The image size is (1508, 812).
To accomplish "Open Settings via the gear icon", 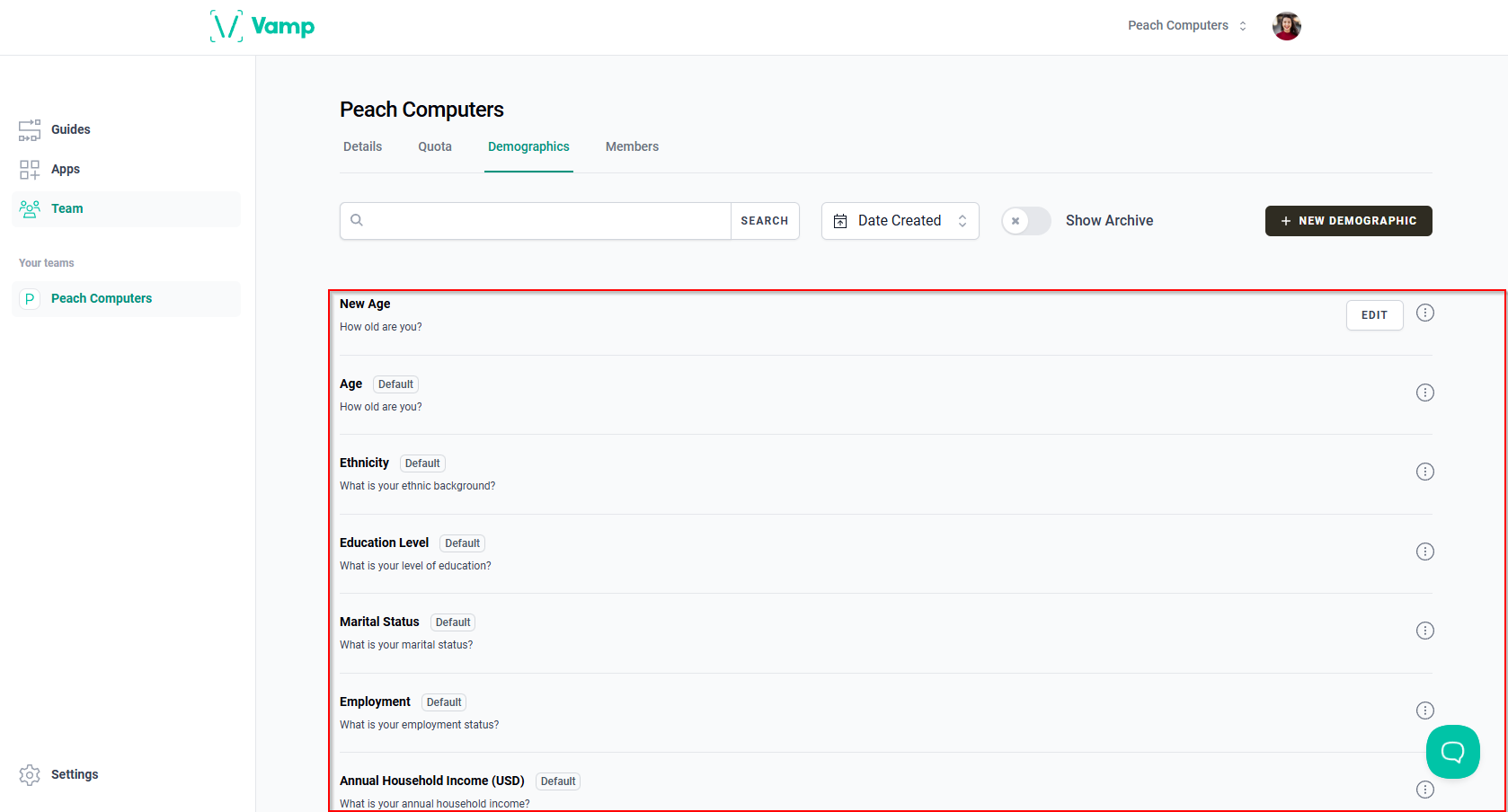I will click(x=30, y=774).
